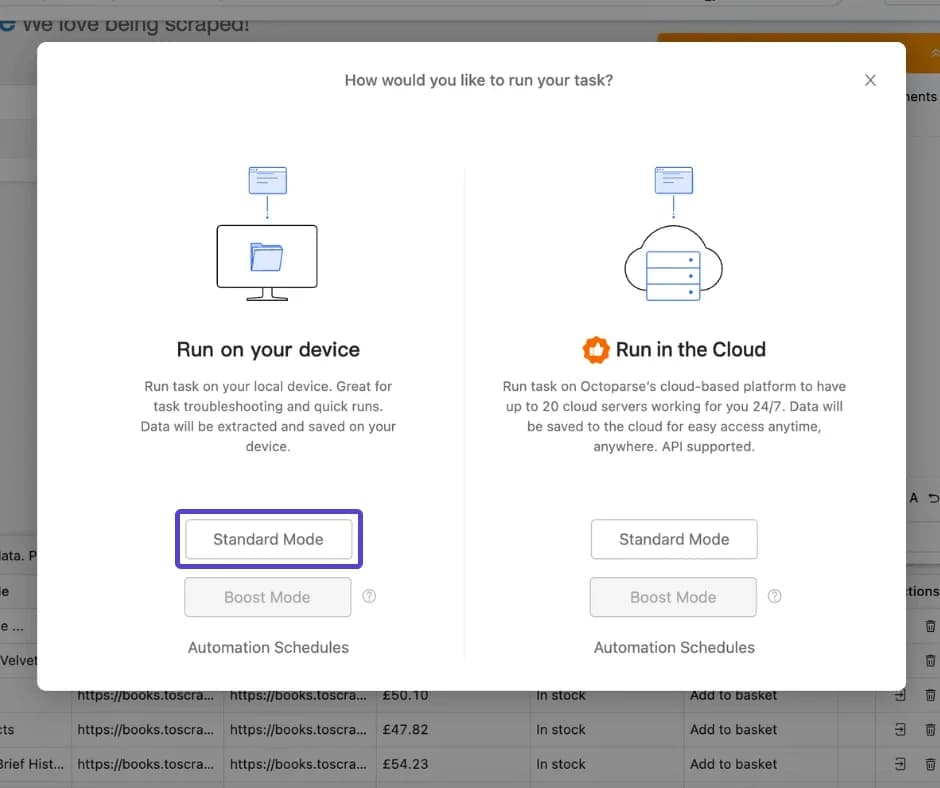940x788 pixels.
Task: Click the undo arrow icon behind dialog
Action: coord(933,498)
